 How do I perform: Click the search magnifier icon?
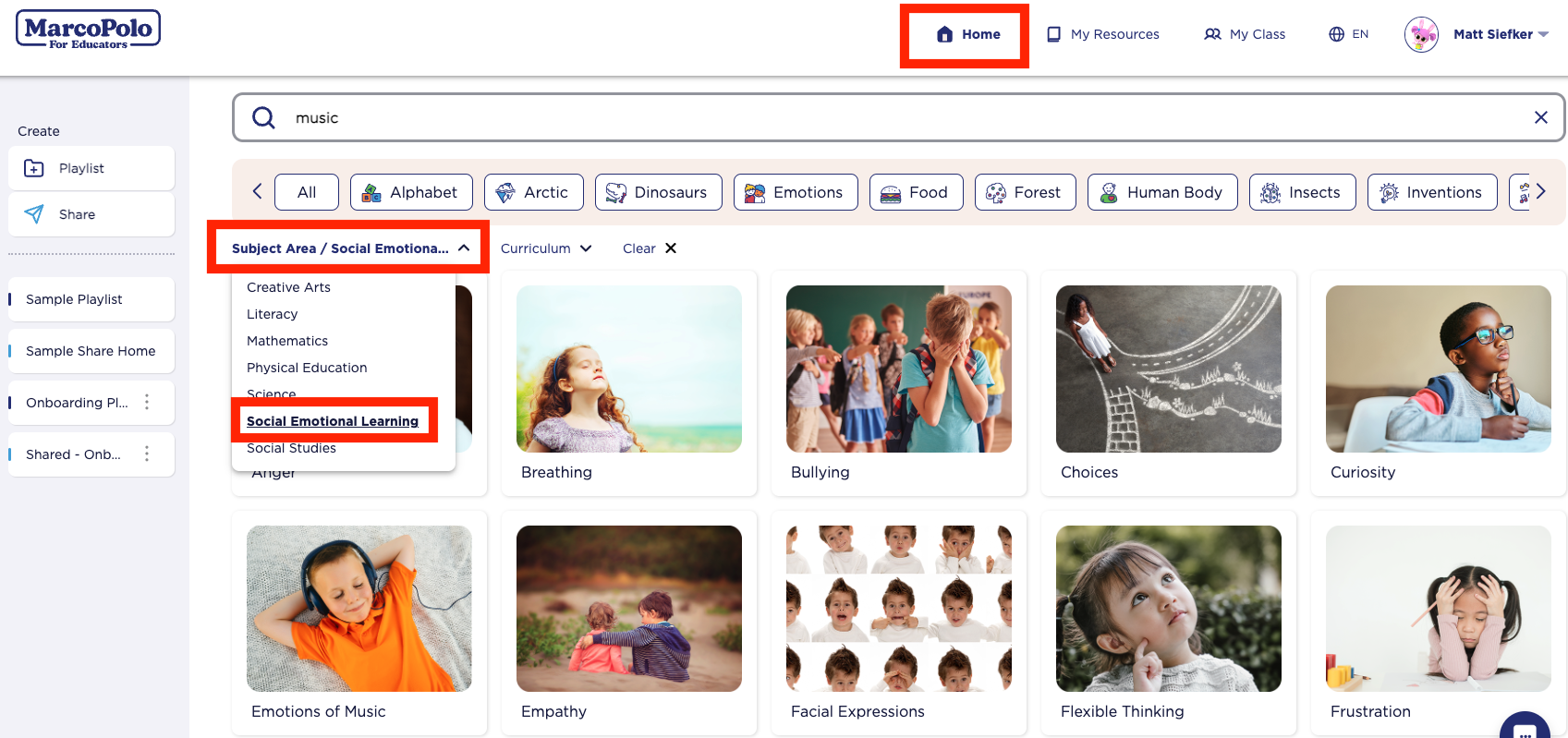pyautogui.click(x=263, y=117)
